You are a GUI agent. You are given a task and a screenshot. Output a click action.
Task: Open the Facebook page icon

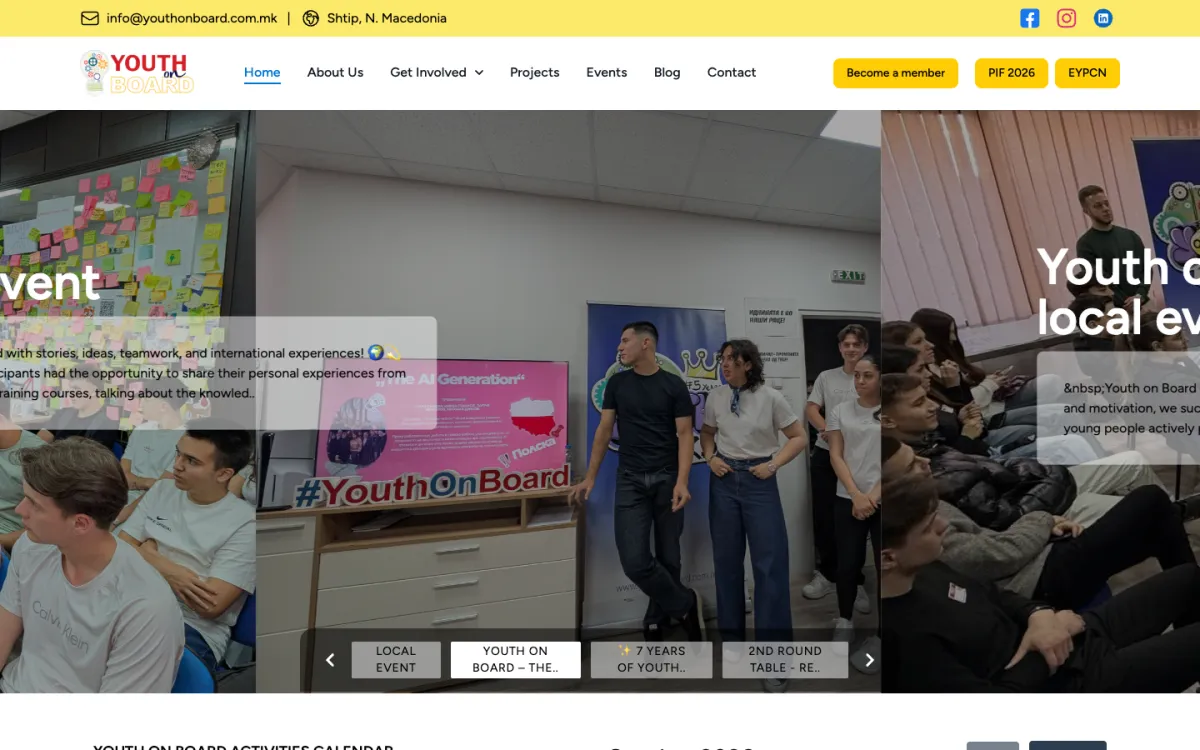pos(1030,18)
